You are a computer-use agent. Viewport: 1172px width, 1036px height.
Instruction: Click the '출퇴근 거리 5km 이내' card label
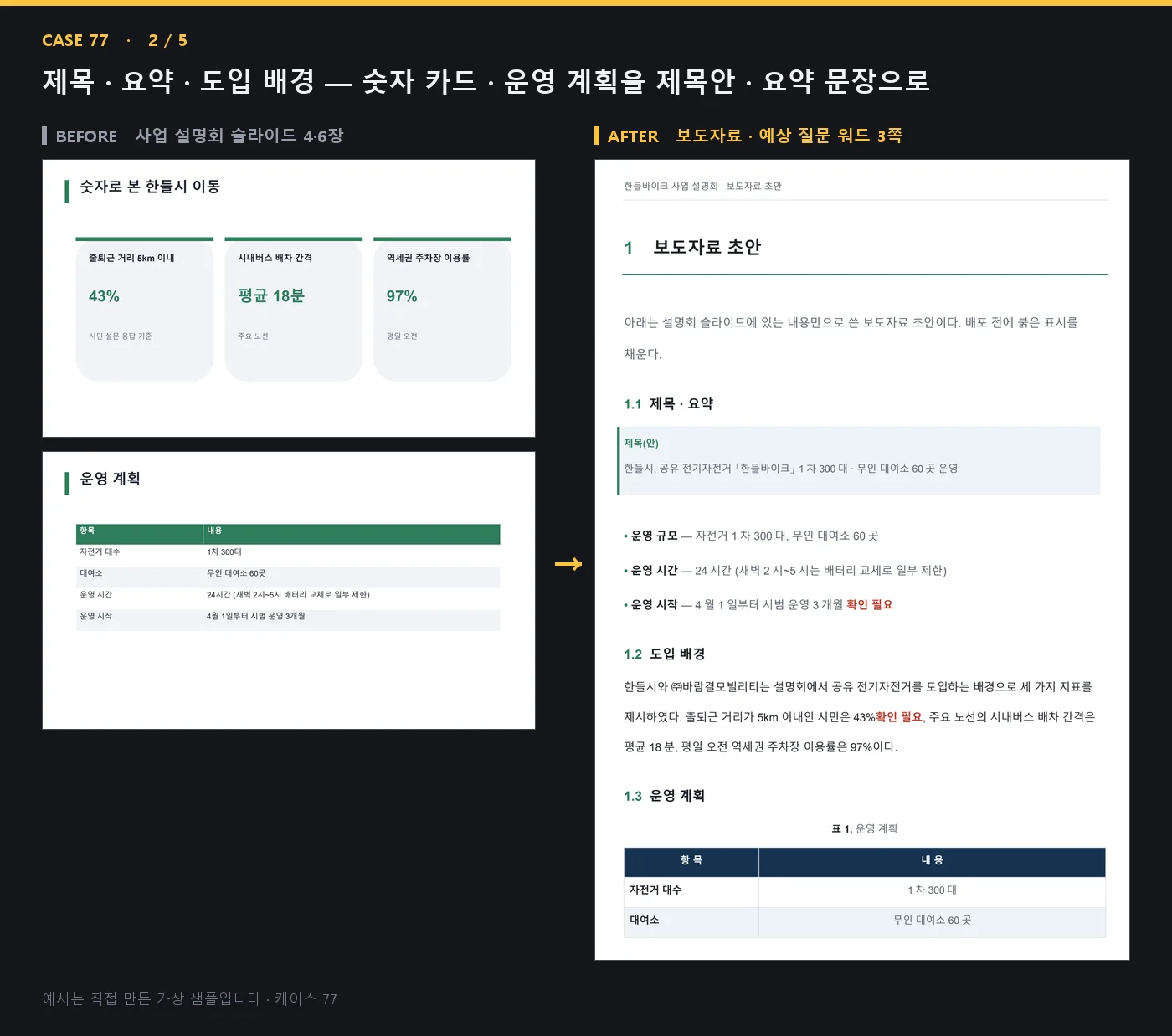pos(131,258)
